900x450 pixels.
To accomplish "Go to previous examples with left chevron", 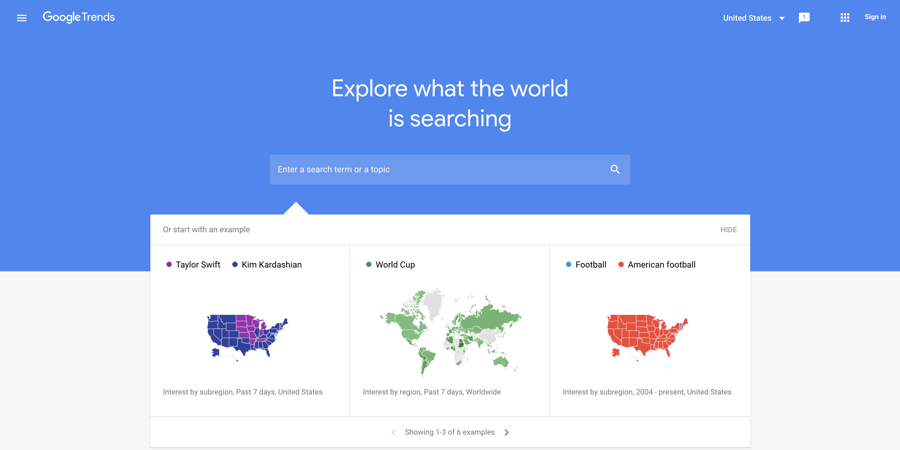I will tap(393, 432).
